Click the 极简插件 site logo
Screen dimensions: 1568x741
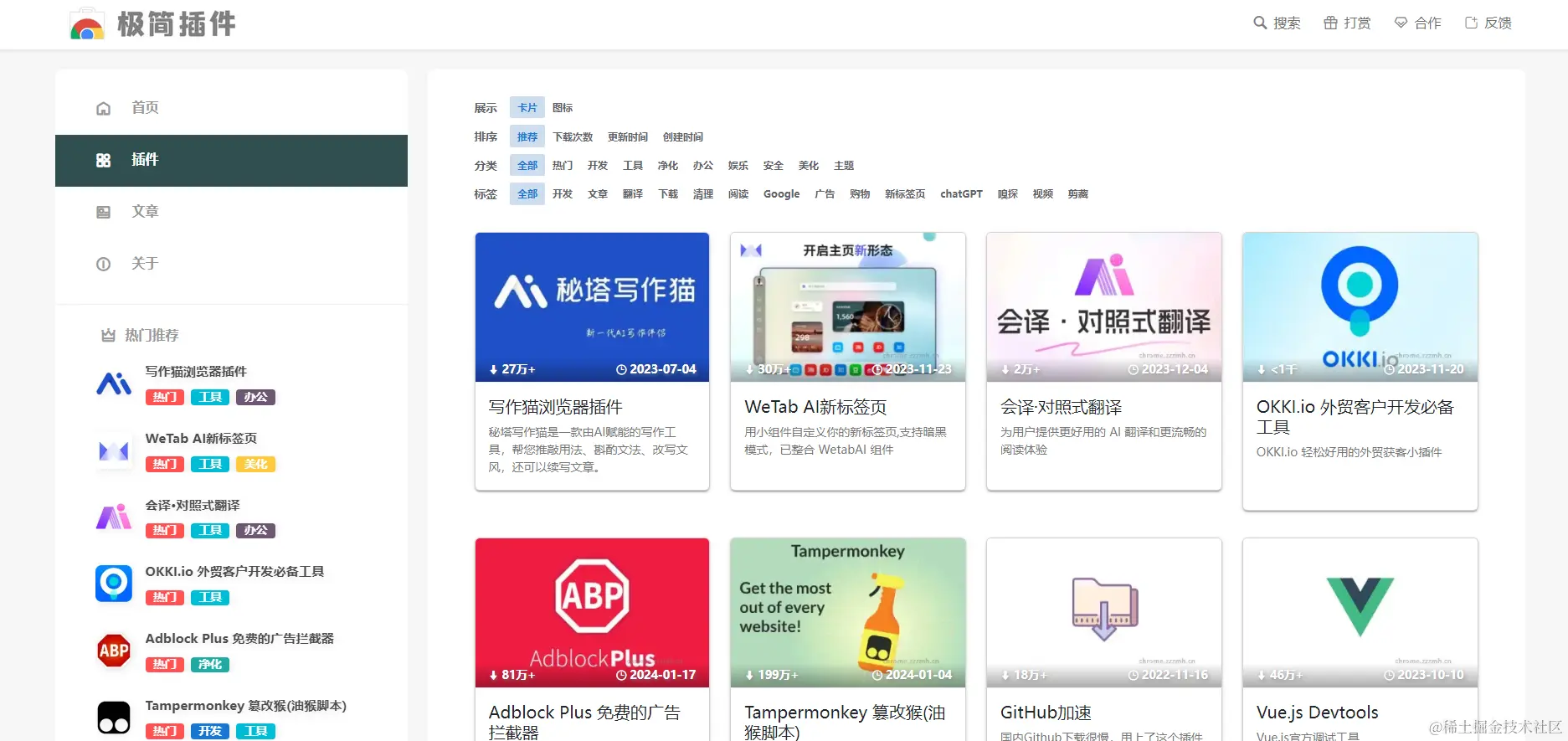153,24
